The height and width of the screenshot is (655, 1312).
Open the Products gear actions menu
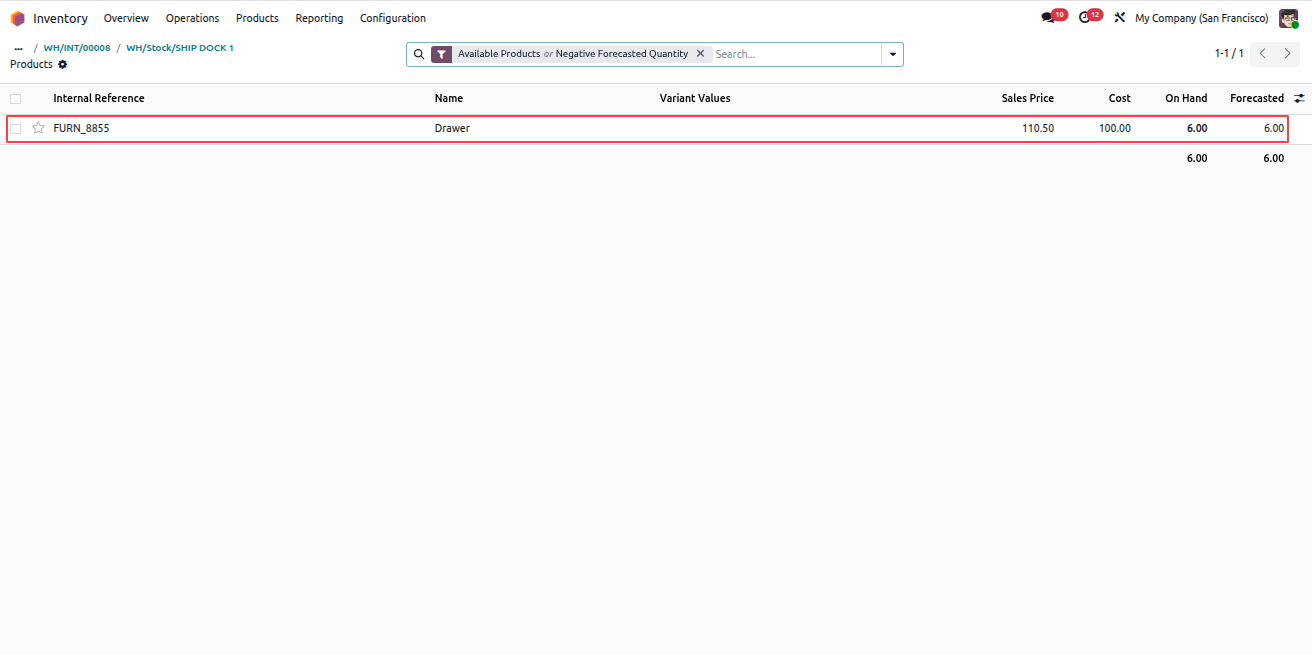[63, 64]
